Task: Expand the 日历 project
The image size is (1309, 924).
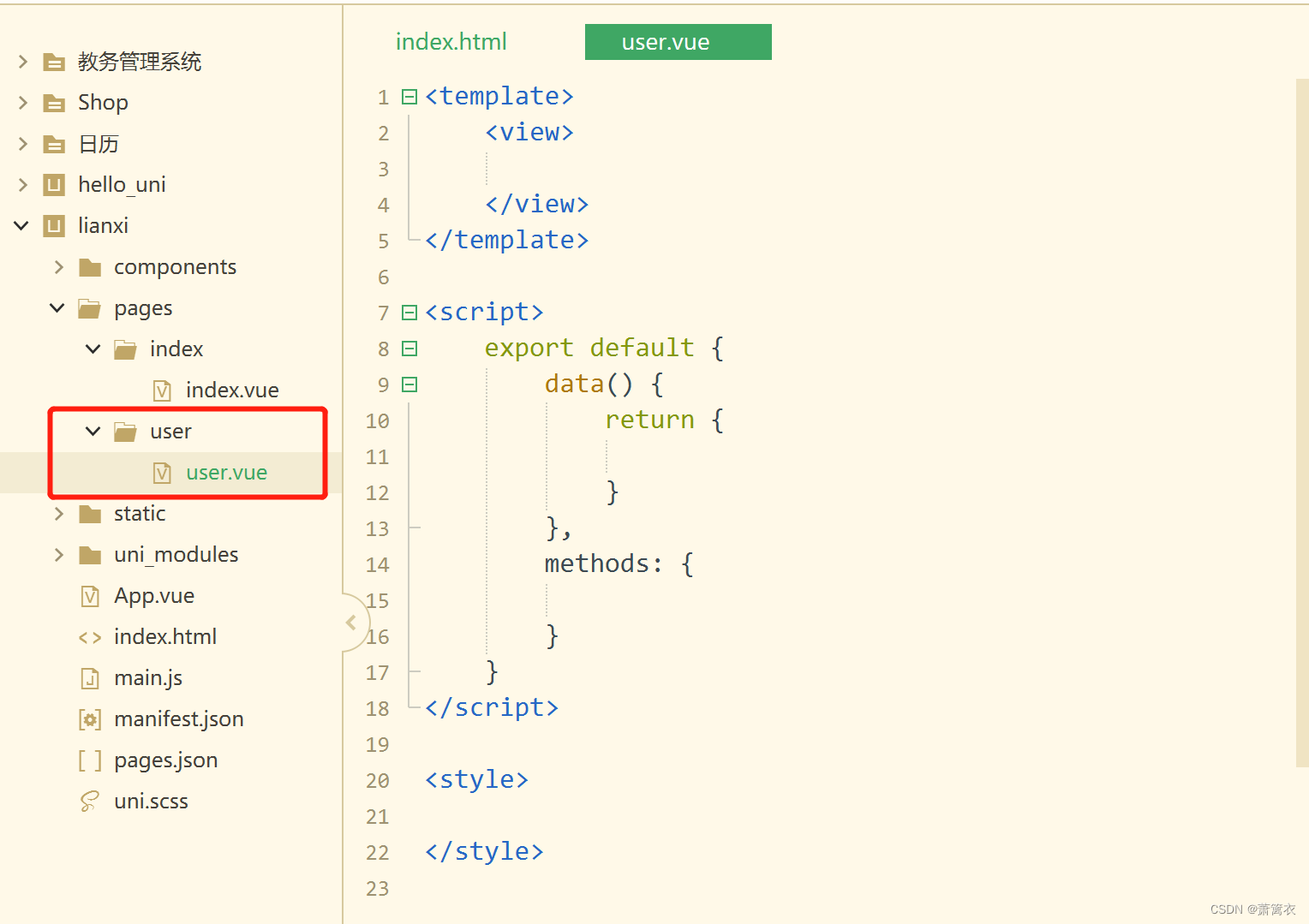Action: pyautogui.click(x=23, y=144)
